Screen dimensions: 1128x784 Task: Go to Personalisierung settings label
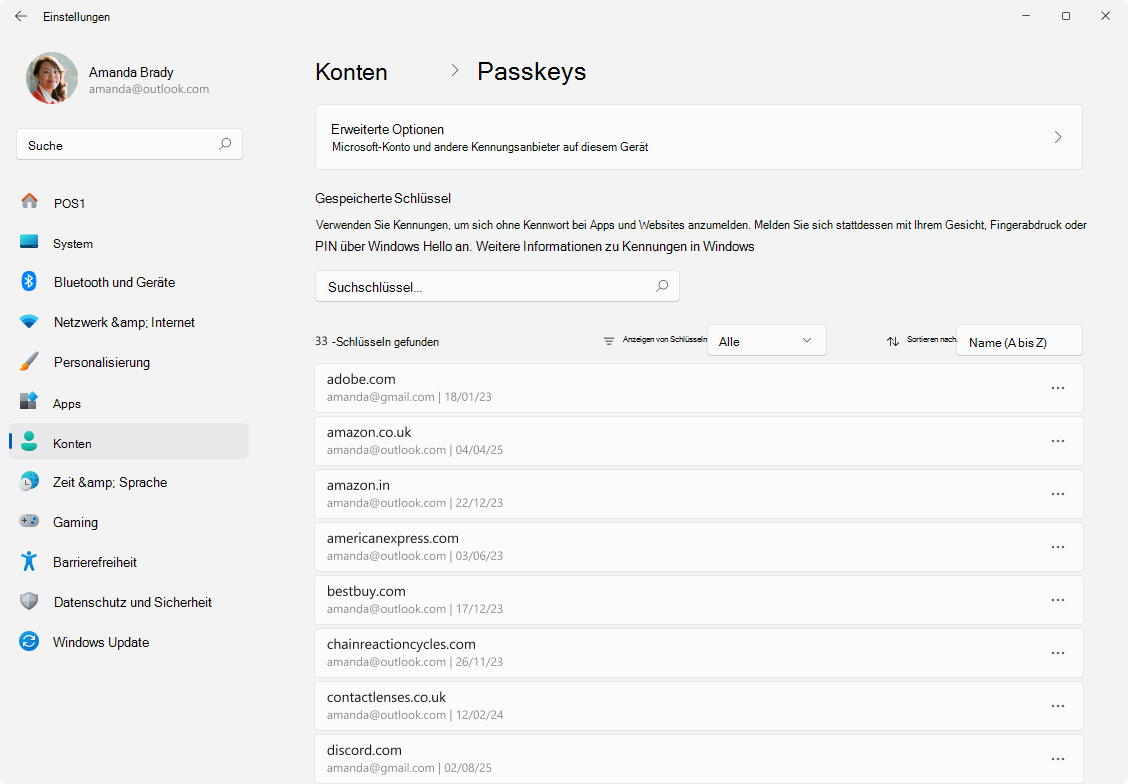101,363
